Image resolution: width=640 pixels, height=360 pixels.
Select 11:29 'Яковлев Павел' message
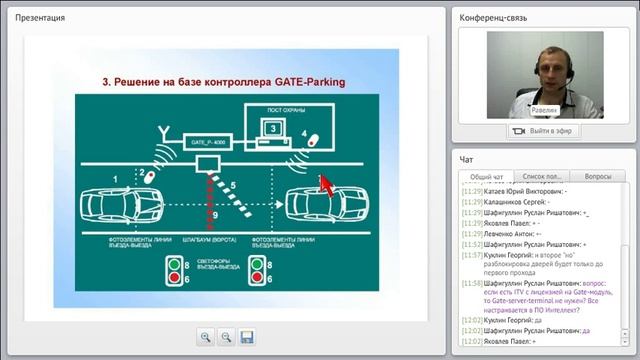click(x=501, y=223)
